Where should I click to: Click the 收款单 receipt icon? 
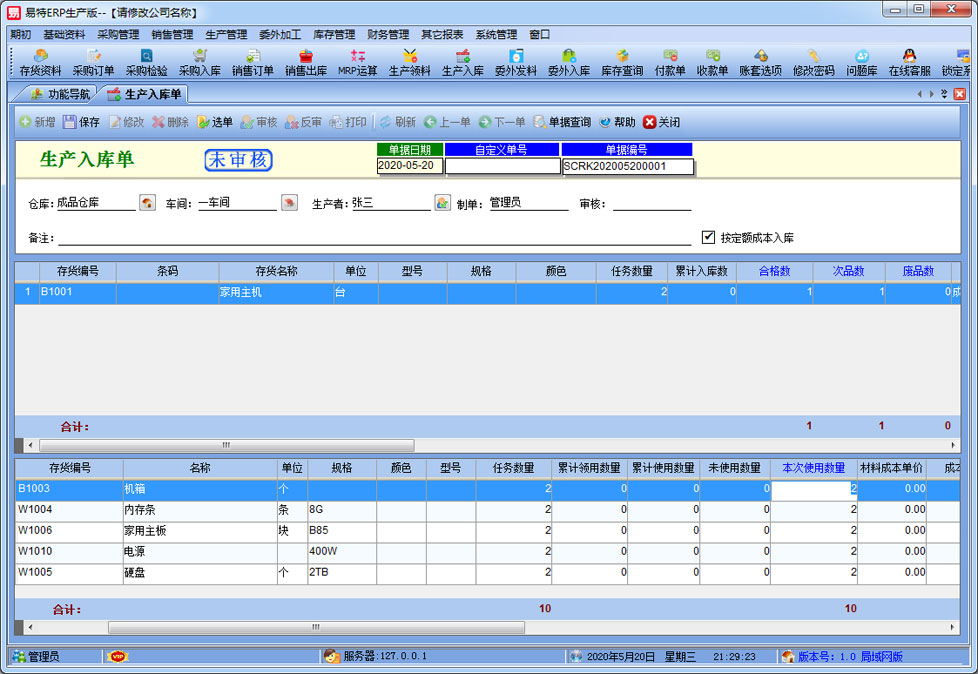(x=712, y=62)
